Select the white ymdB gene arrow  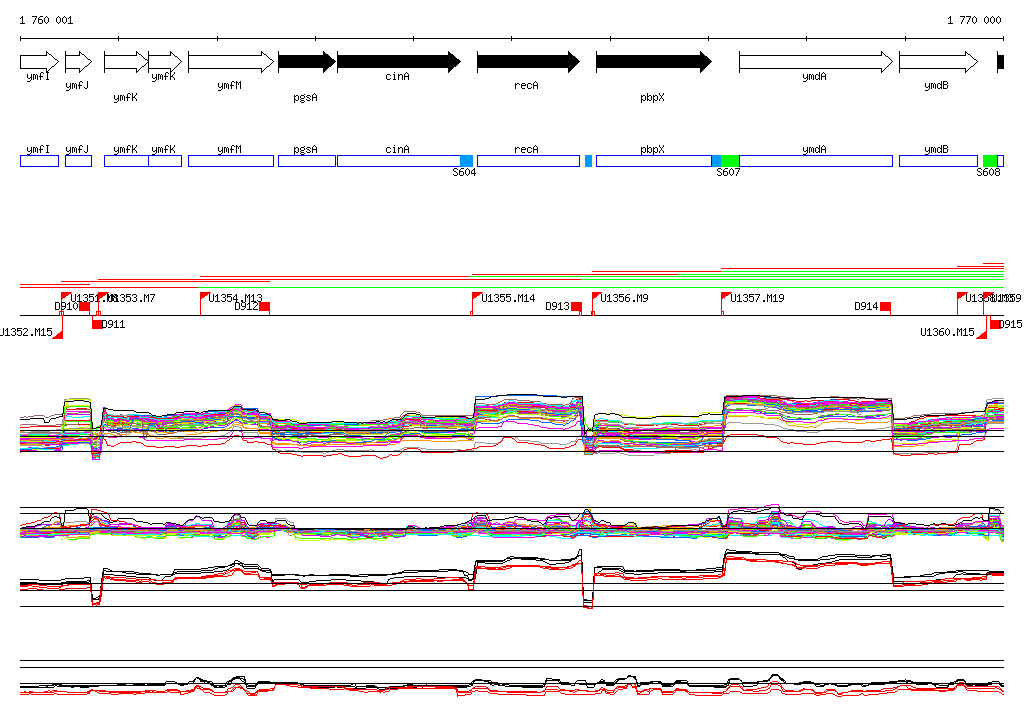click(x=938, y=62)
